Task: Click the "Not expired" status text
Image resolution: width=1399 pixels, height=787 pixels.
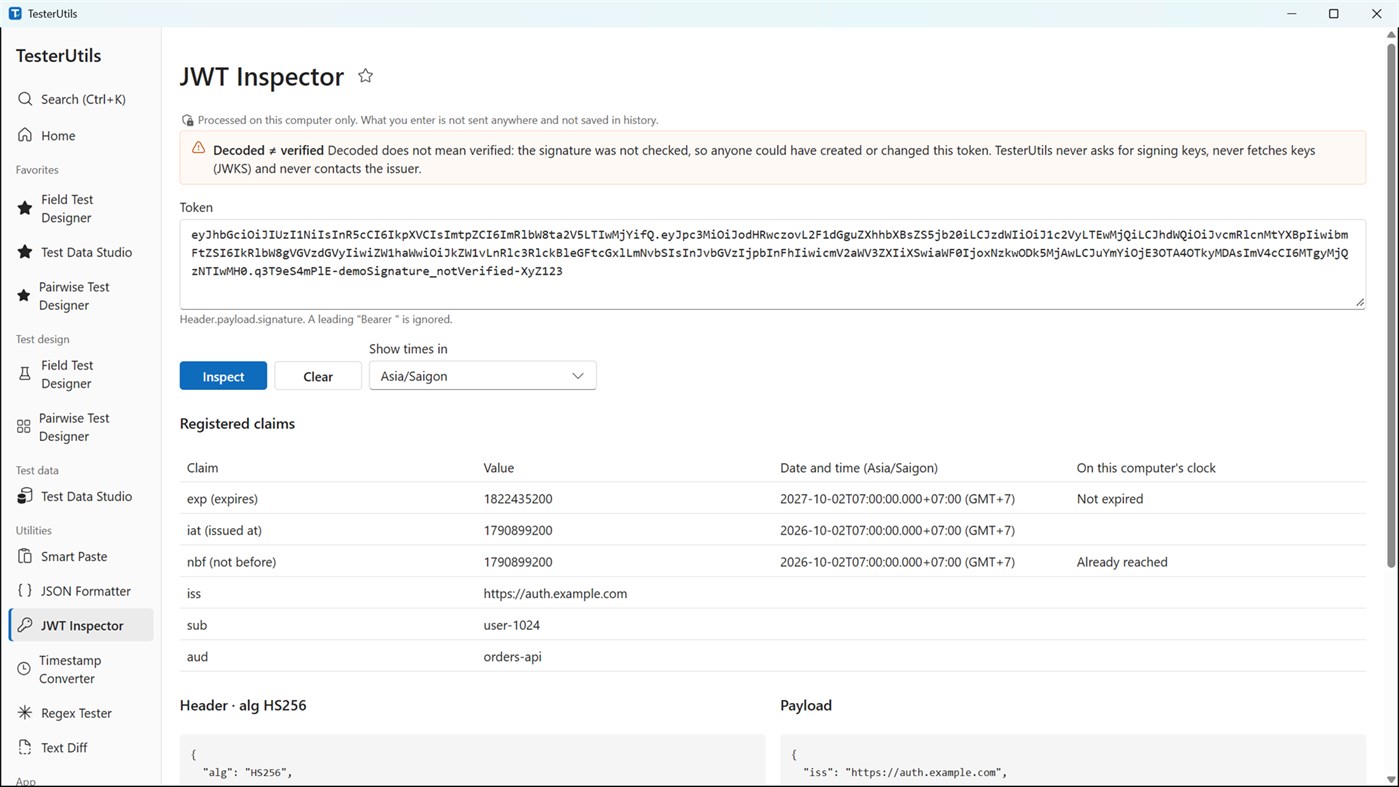Action: [1110, 499]
